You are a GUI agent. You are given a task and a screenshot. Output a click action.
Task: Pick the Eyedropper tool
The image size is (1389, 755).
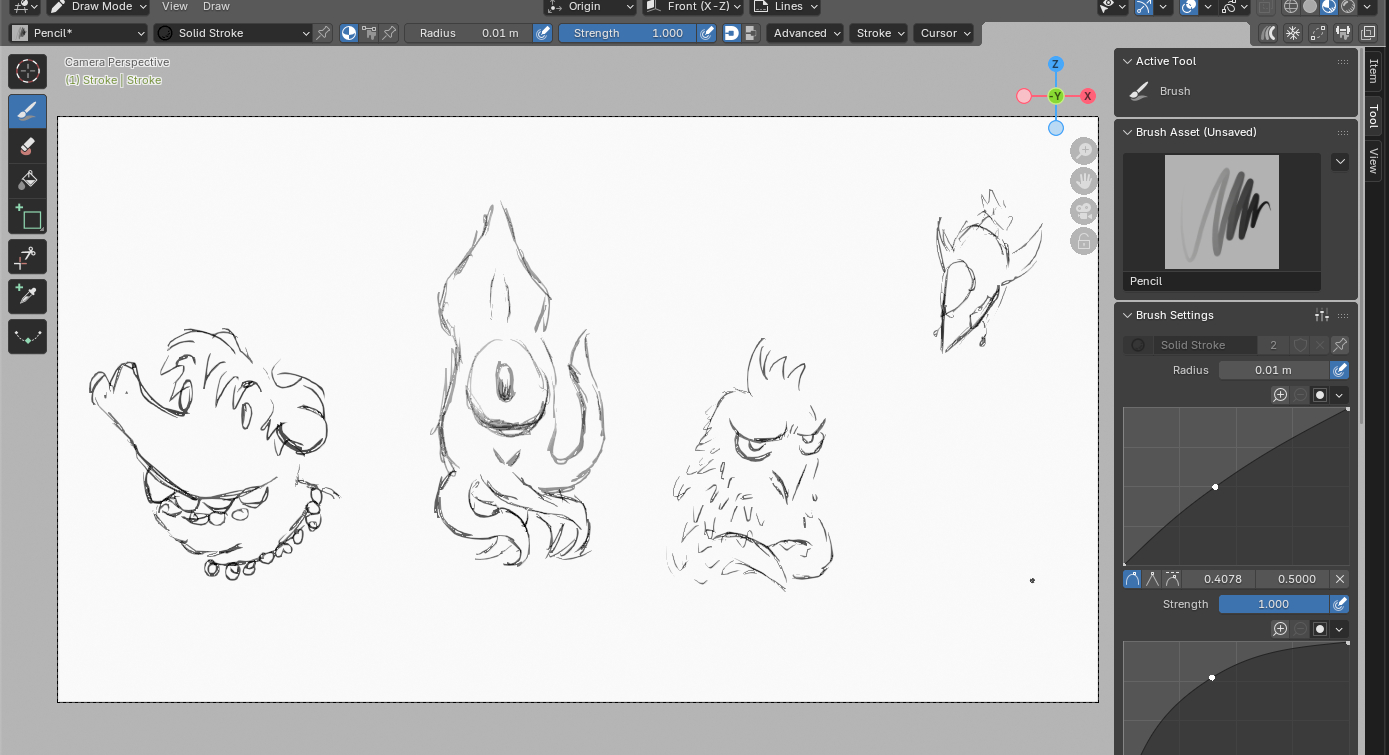(27, 296)
